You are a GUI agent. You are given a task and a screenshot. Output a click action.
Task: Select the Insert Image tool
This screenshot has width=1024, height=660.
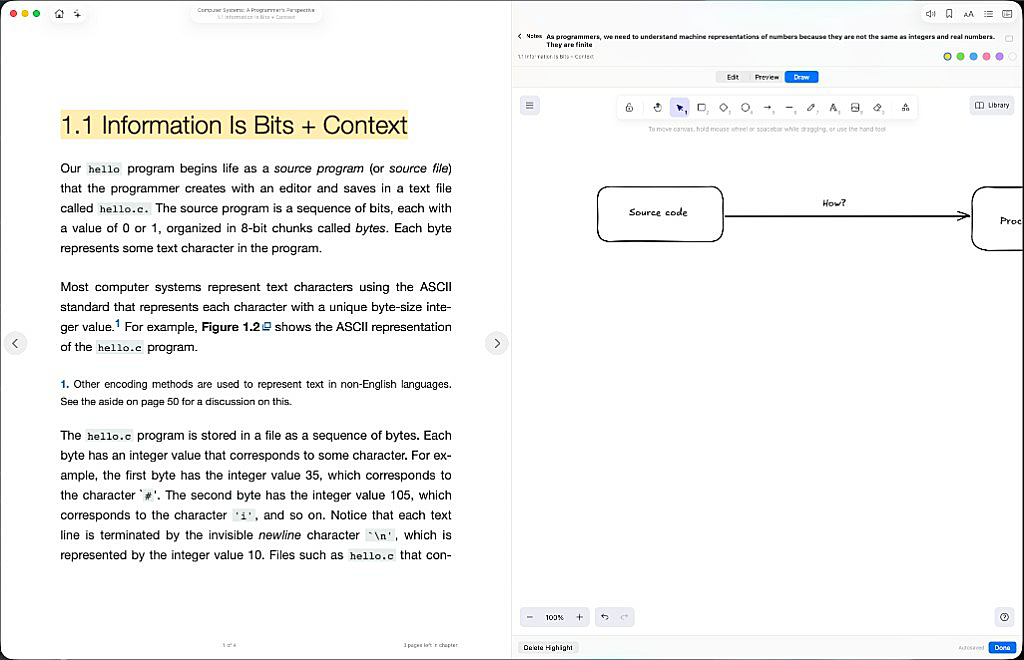(855, 108)
